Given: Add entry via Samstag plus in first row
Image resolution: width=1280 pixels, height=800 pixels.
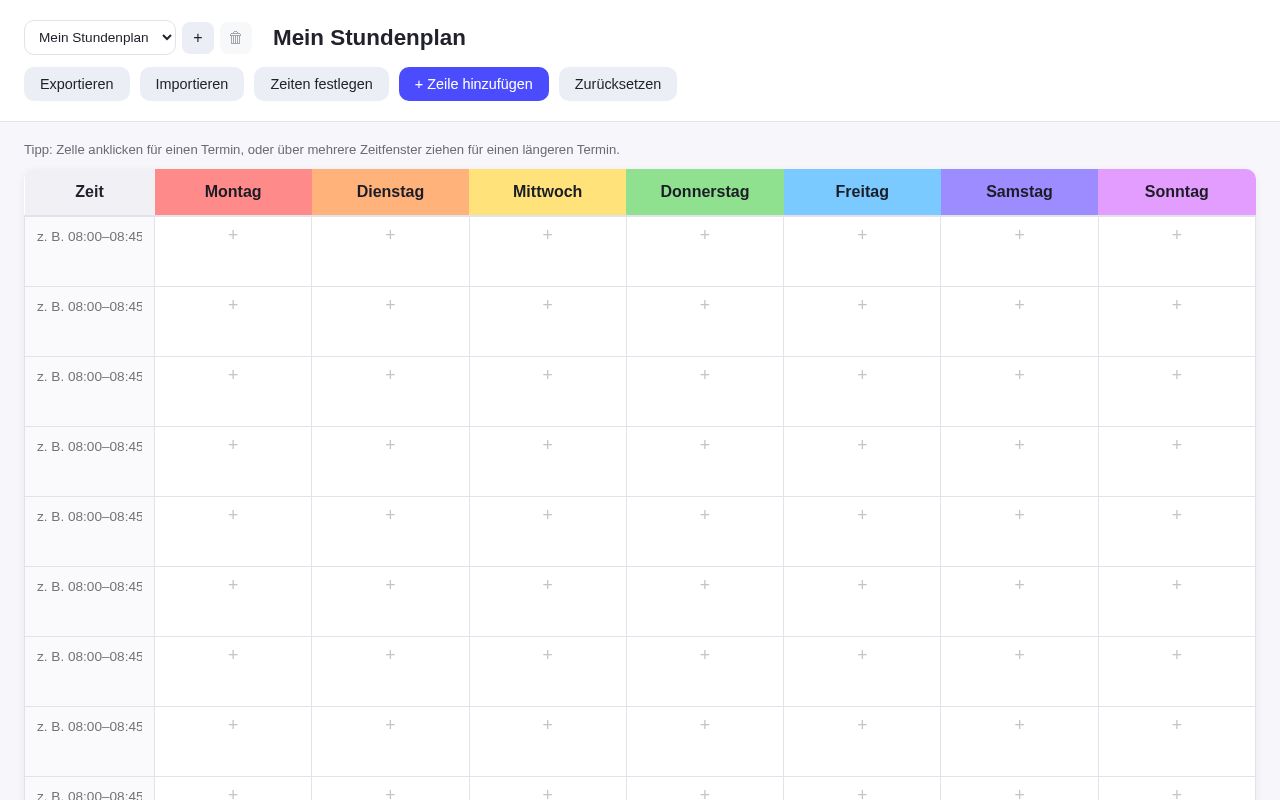Looking at the screenshot, I should (1020, 235).
